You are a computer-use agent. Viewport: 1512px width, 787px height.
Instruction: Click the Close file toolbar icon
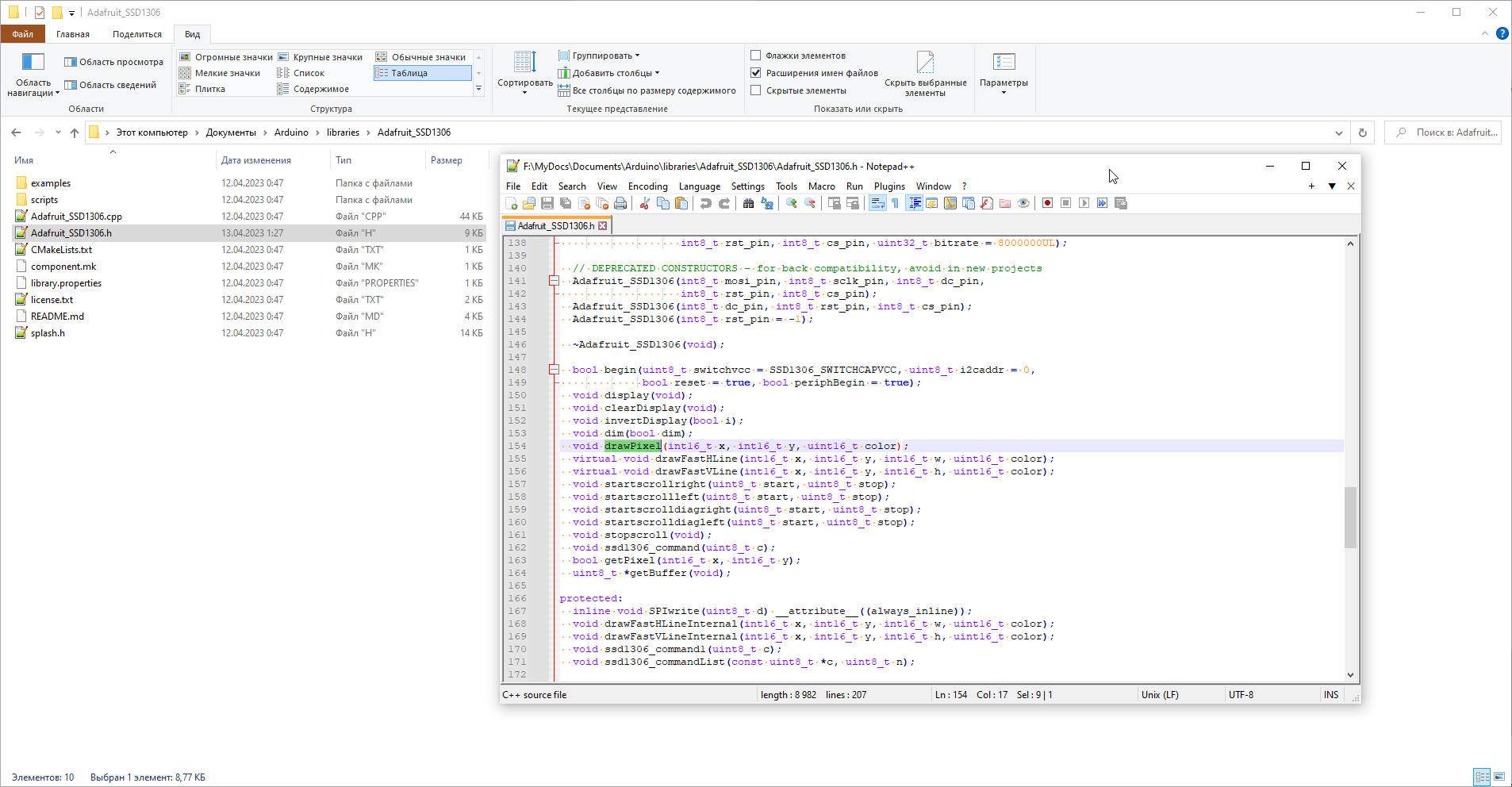(584, 204)
